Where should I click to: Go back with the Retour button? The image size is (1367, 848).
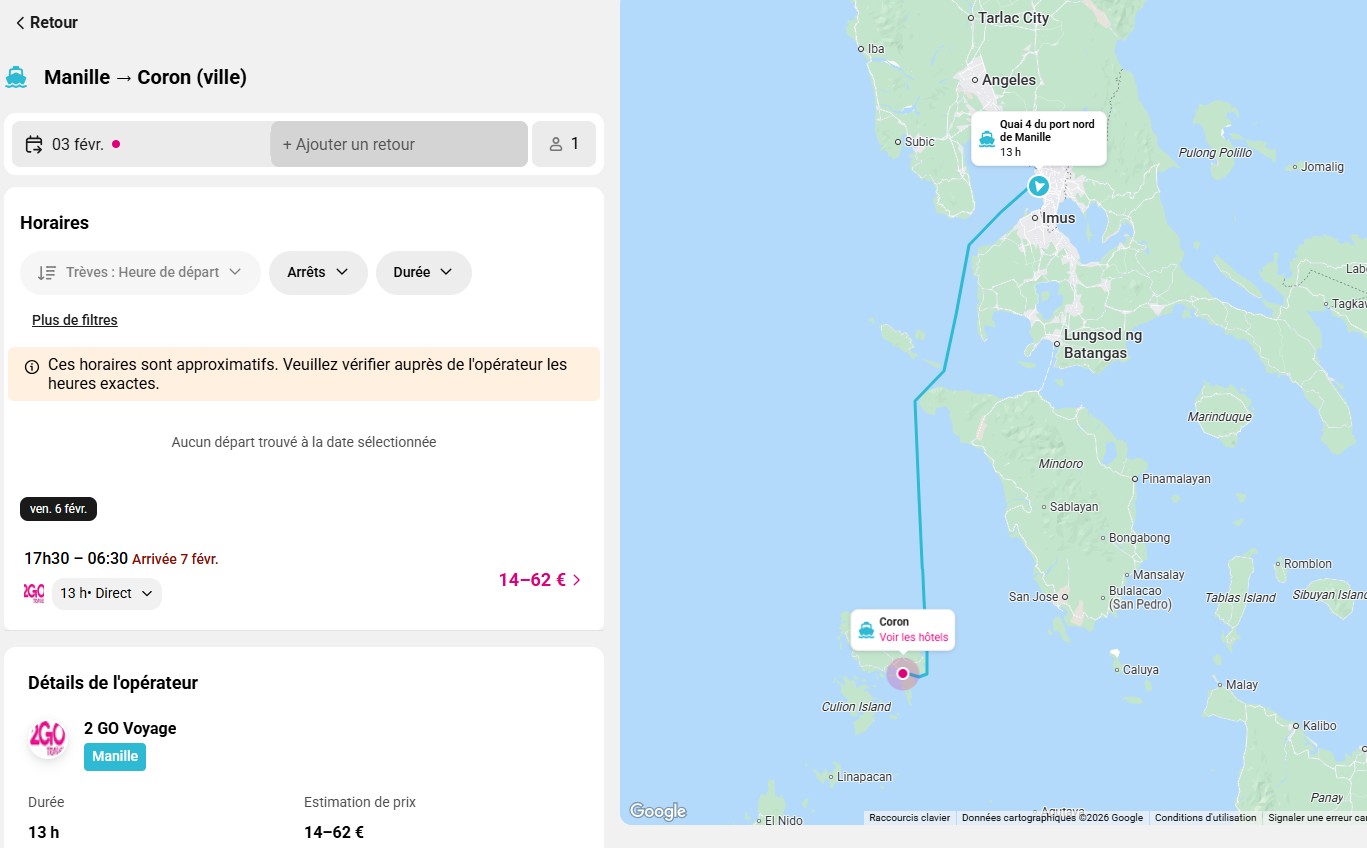(x=46, y=22)
